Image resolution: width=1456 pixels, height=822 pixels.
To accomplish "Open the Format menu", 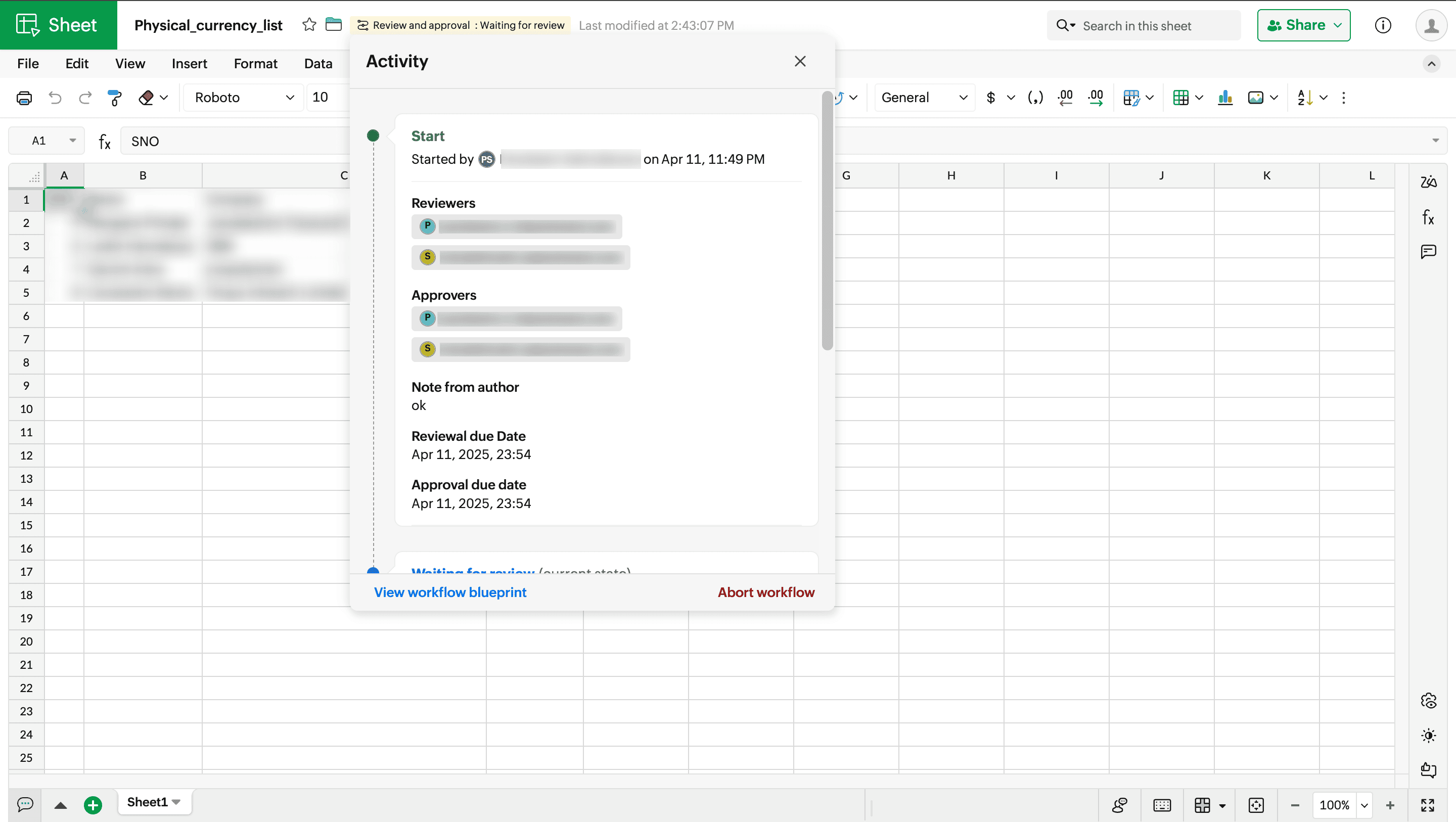I will click(x=255, y=64).
